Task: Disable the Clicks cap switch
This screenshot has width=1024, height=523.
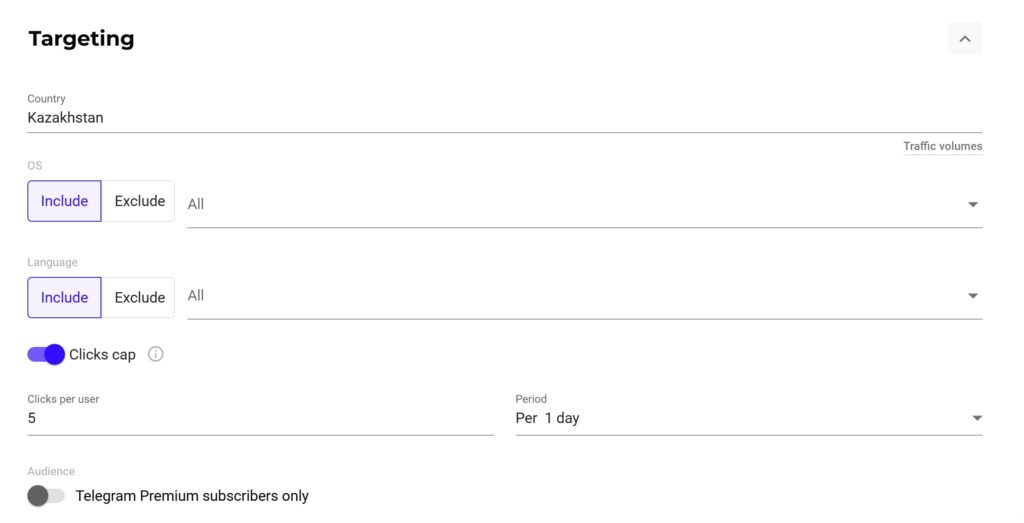Action: pyautogui.click(x=46, y=354)
